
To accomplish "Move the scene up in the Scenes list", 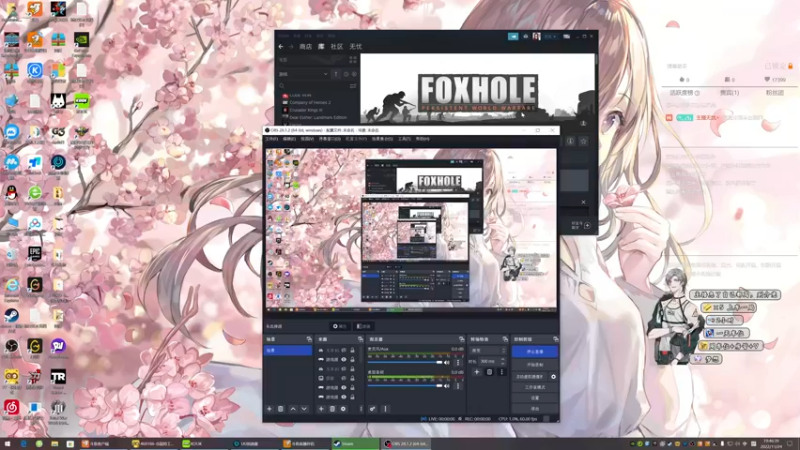I will (x=293, y=409).
